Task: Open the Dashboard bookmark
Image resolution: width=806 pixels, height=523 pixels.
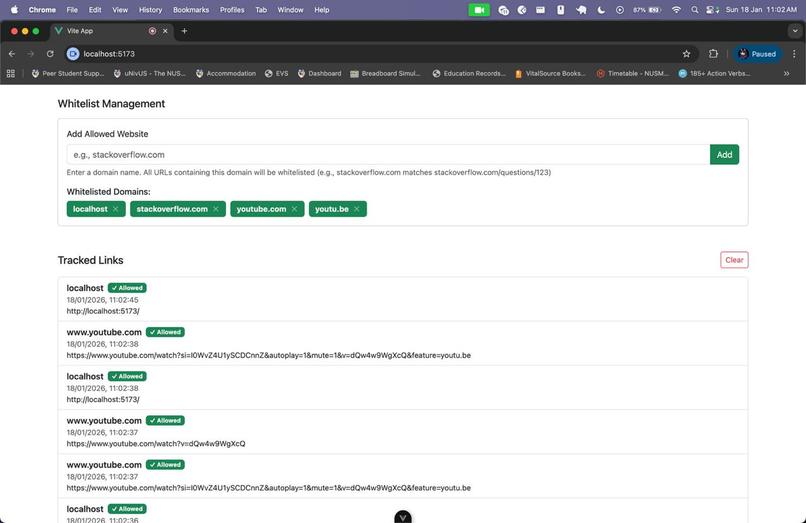Action: (319, 74)
